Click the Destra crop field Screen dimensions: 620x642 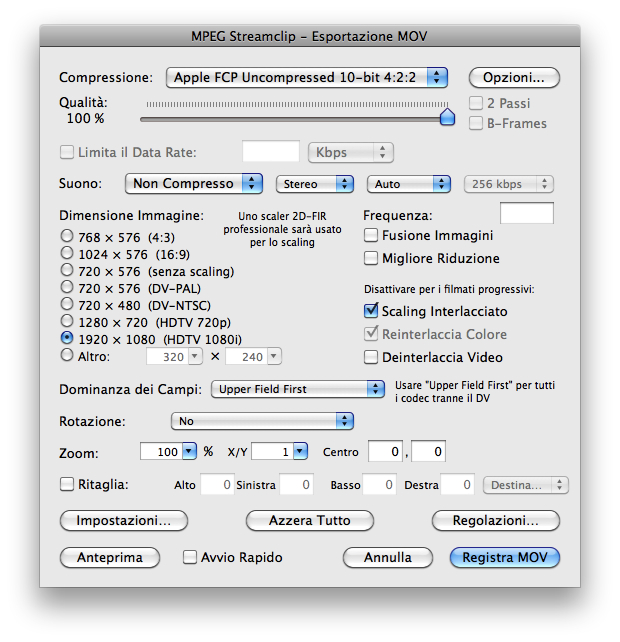pos(457,484)
